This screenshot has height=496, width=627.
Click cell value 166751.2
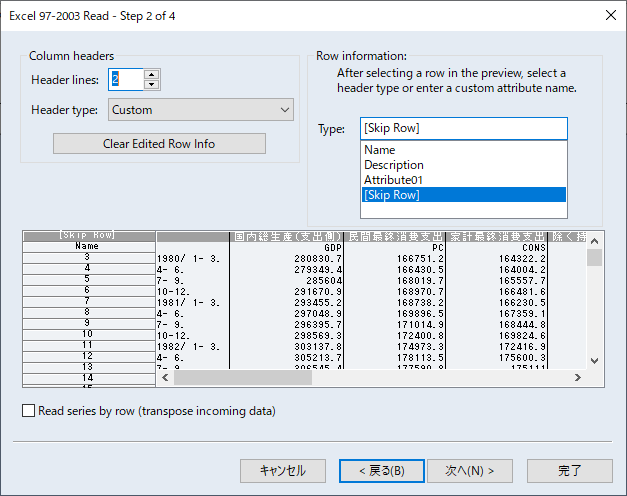click(395, 259)
